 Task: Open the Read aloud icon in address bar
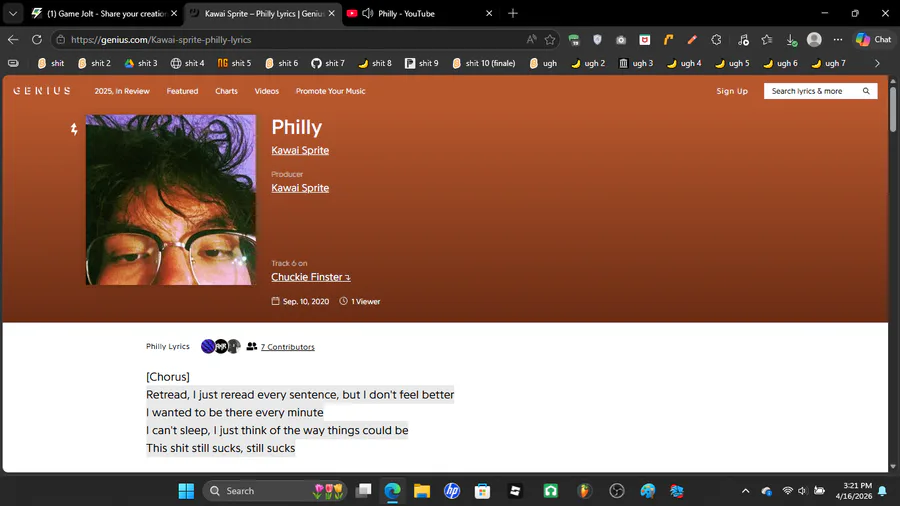532,40
